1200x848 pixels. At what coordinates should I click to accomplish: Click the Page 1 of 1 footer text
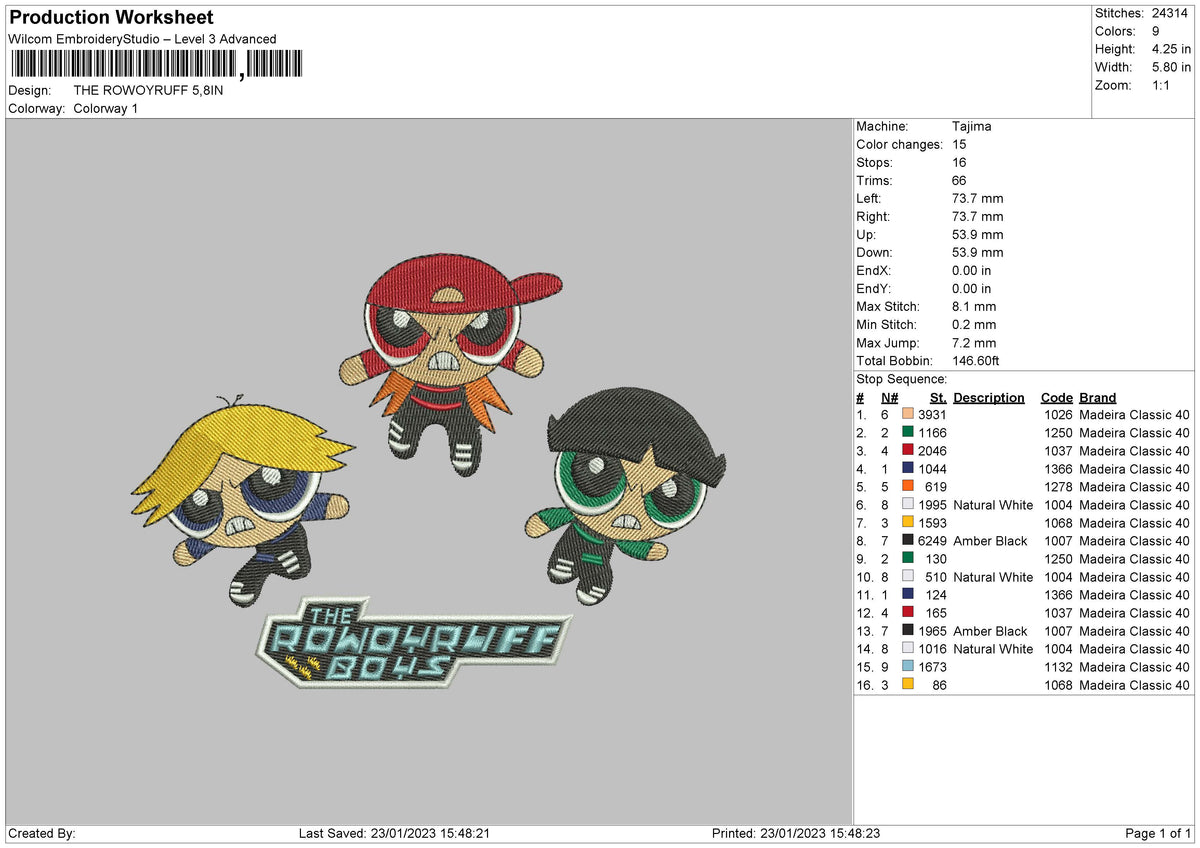pos(1158,833)
